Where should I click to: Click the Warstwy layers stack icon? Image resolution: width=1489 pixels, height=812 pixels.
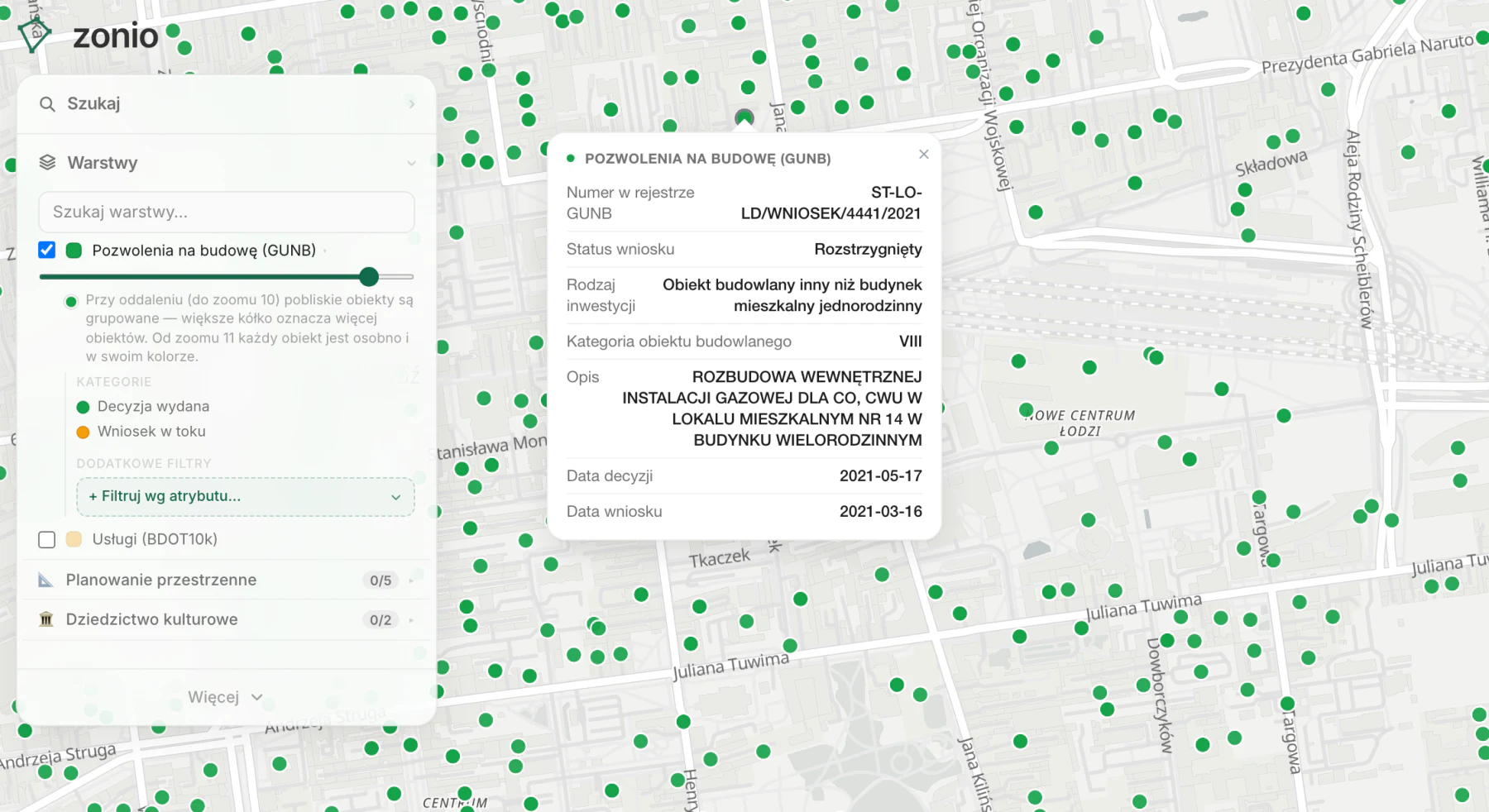tap(47, 162)
